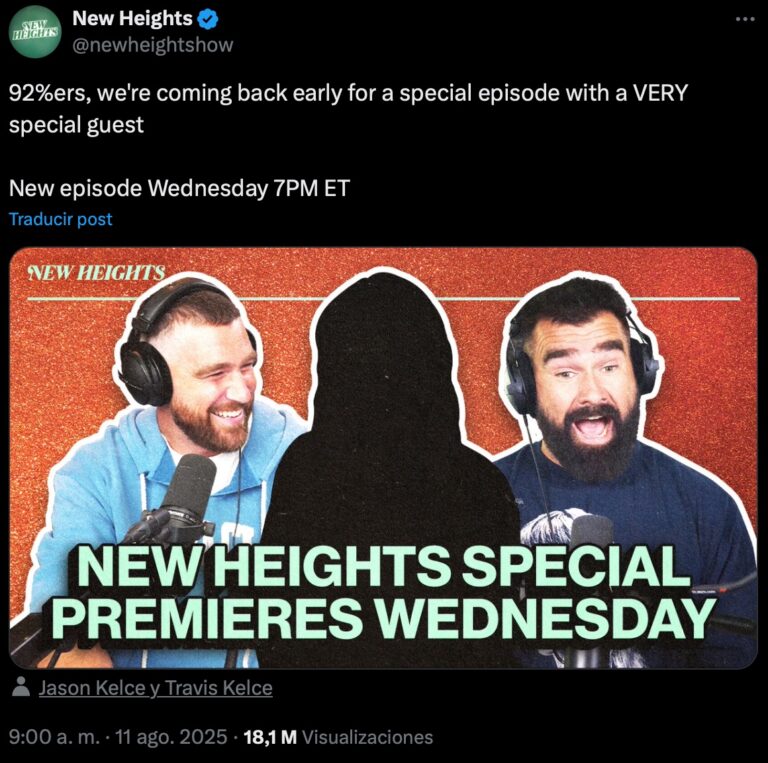Open the 18,1 M Visualizaciones count
Screen dimensions: 768x763
(x=338, y=737)
